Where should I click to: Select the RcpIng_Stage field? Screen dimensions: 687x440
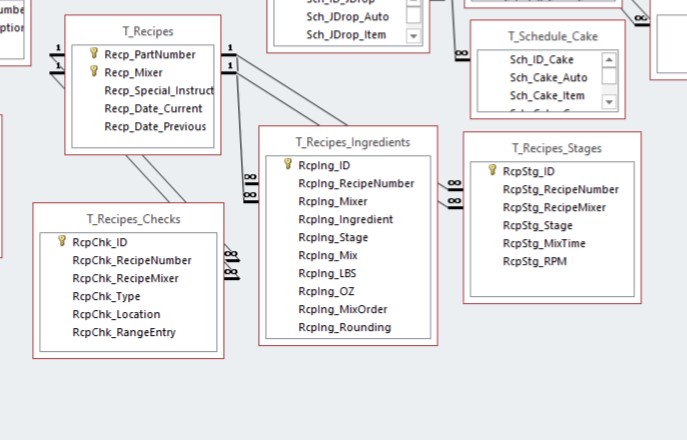(333, 238)
